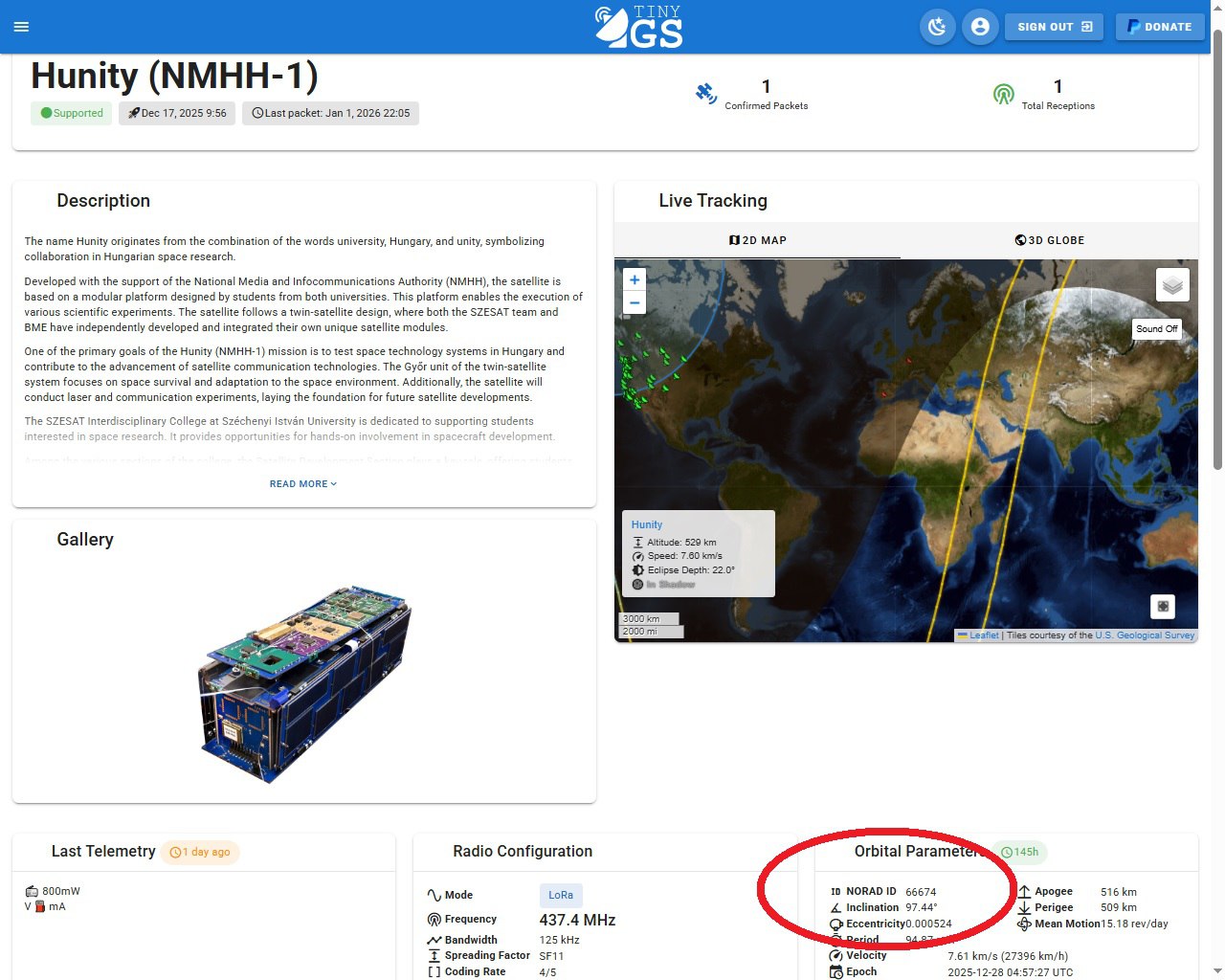
Task: Click the Last packet timestamp chip
Action: click(x=330, y=113)
